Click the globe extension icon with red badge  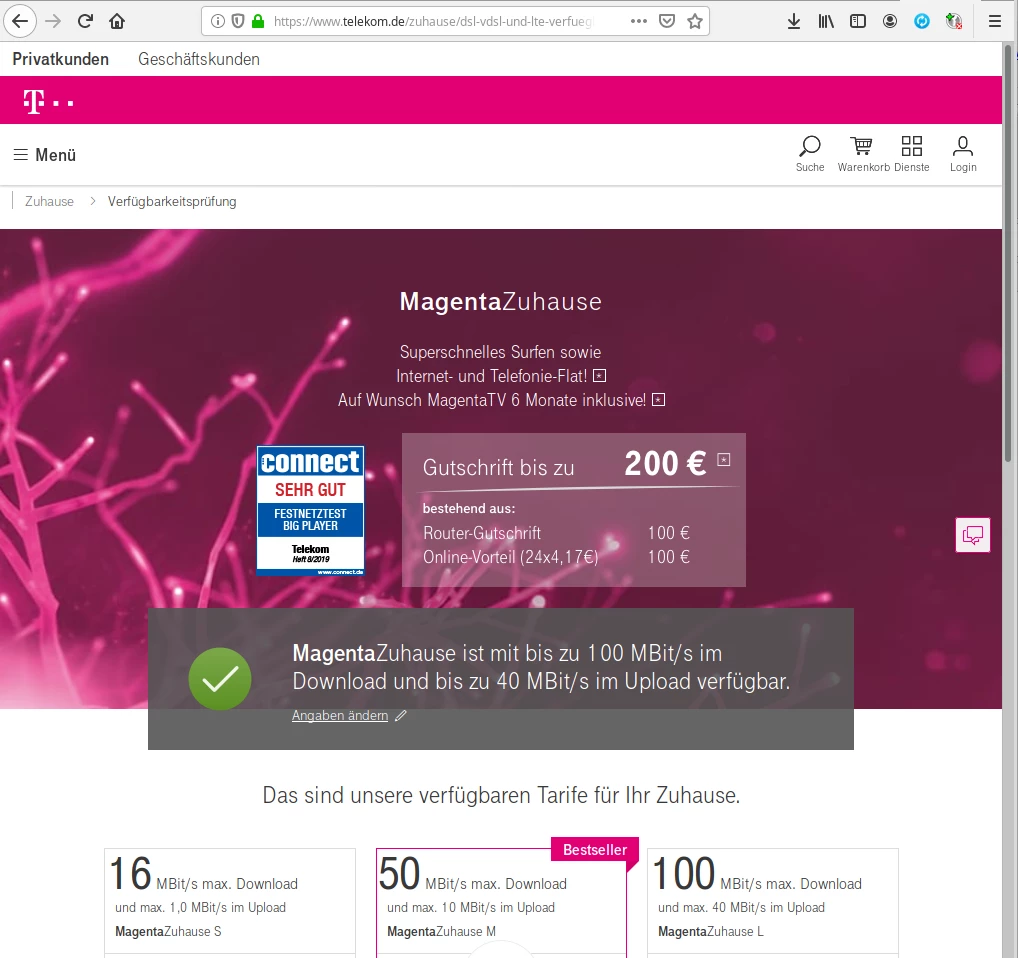[x=954, y=21]
